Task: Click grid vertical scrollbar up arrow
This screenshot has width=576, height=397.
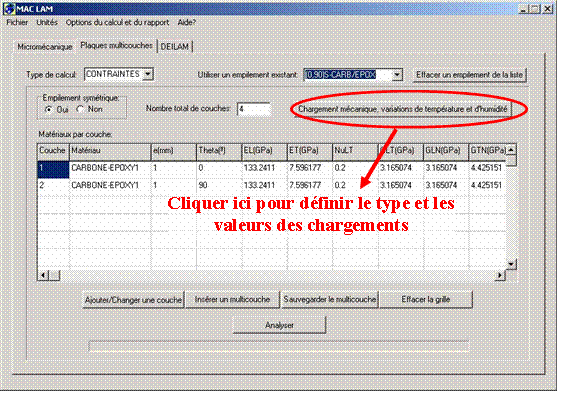Action: 511,150
